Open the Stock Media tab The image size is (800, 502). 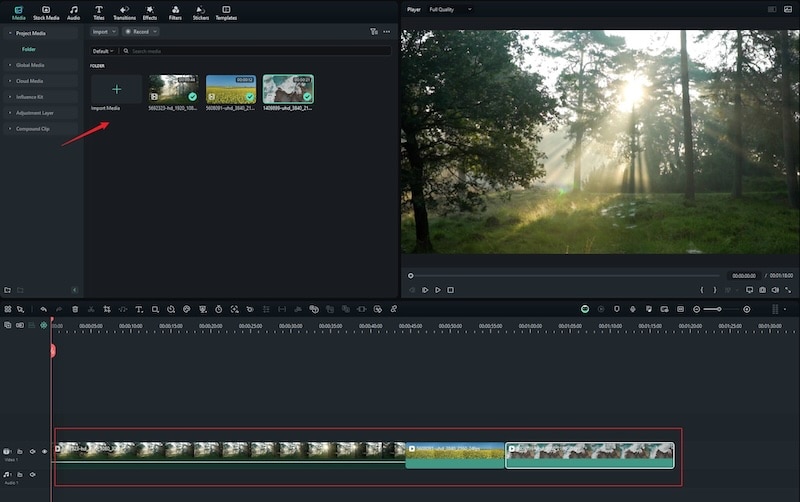pyautogui.click(x=45, y=12)
